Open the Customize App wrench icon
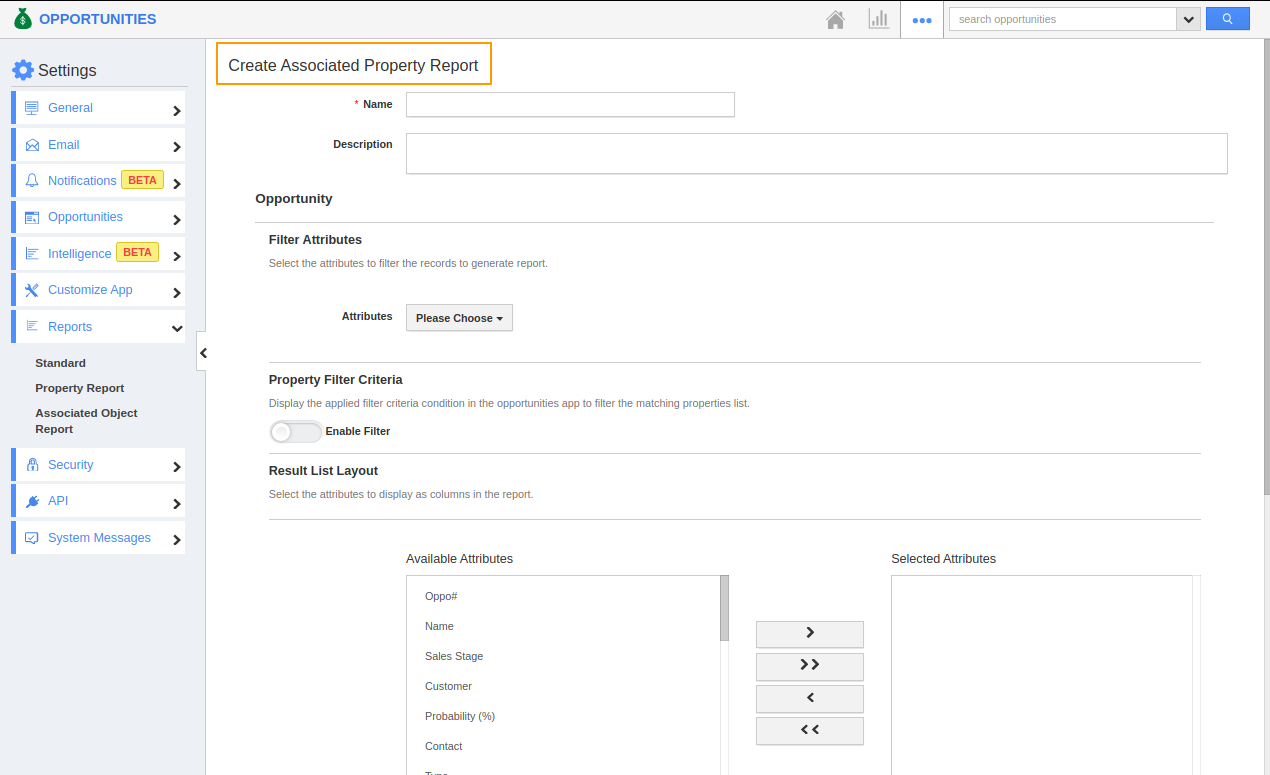Image resolution: width=1270 pixels, height=775 pixels. pos(32,289)
